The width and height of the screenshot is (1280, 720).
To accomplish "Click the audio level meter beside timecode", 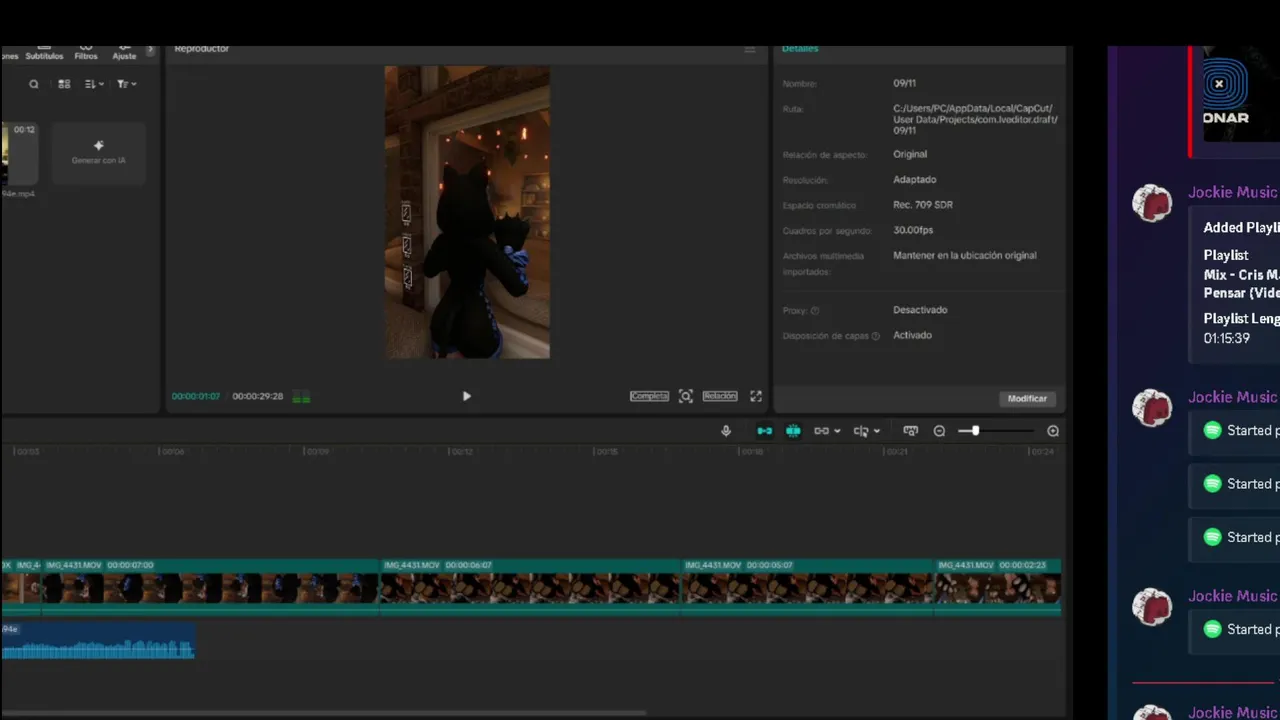I will click(x=301, y=397).
